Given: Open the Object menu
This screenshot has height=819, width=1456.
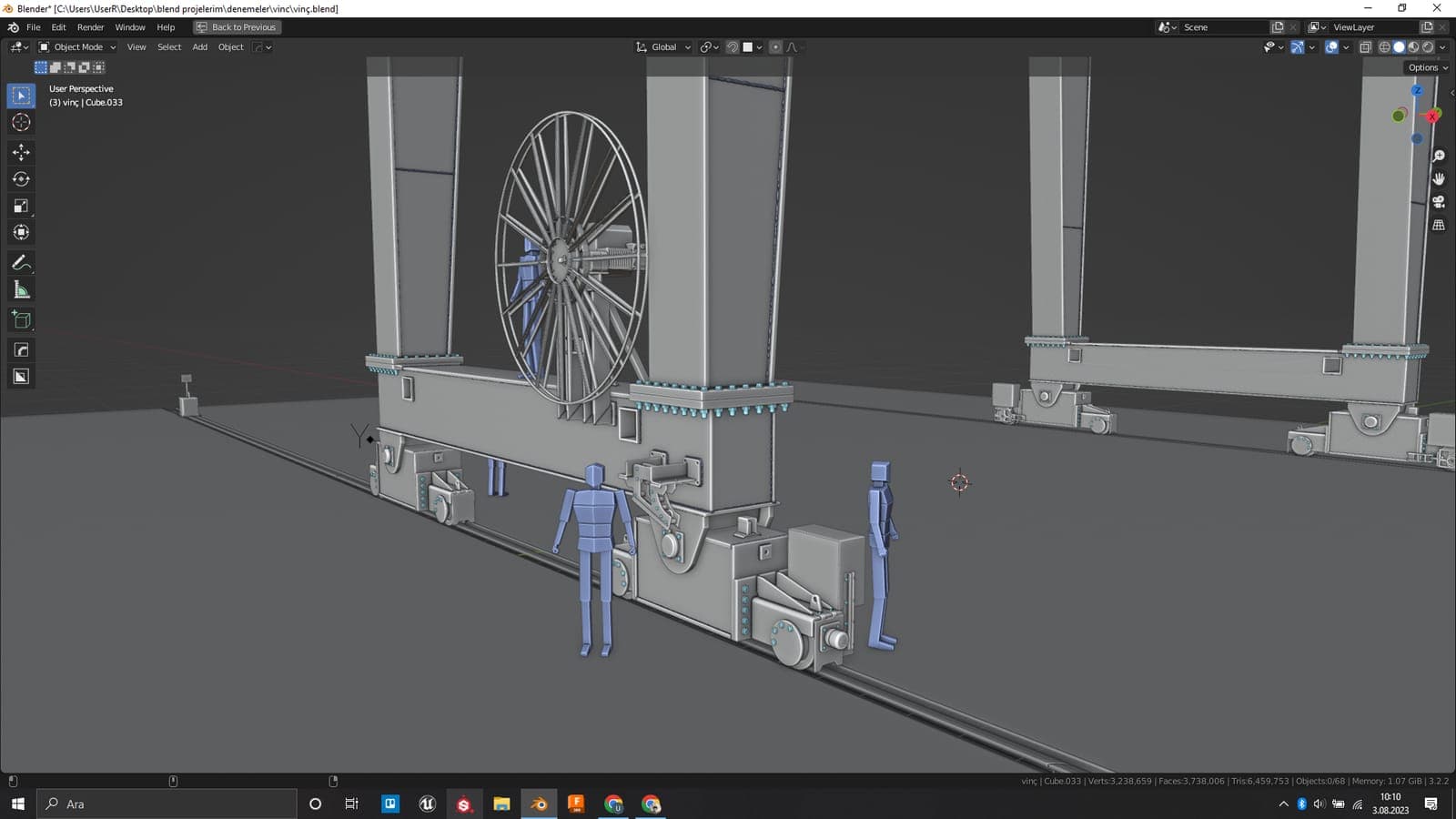Looking at the screenshot, I should coord(230,46).
